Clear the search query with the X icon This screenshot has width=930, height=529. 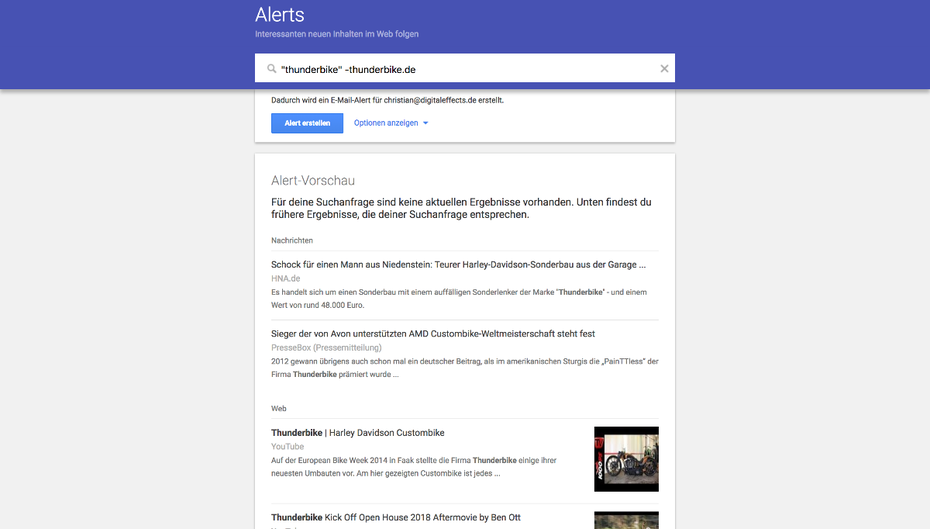coord(664,69)
